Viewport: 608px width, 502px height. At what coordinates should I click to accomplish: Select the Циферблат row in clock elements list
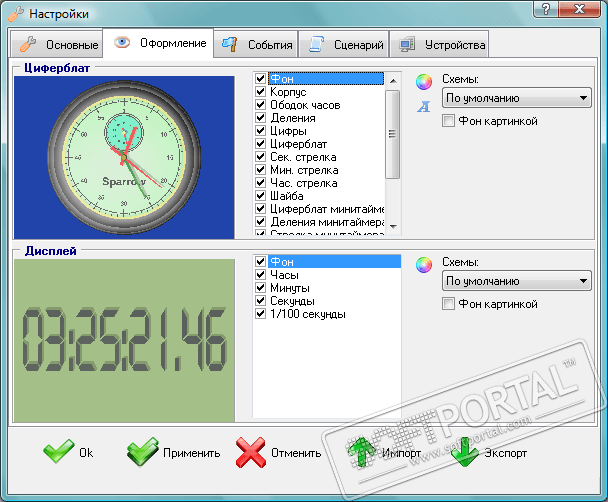[320, 144]
